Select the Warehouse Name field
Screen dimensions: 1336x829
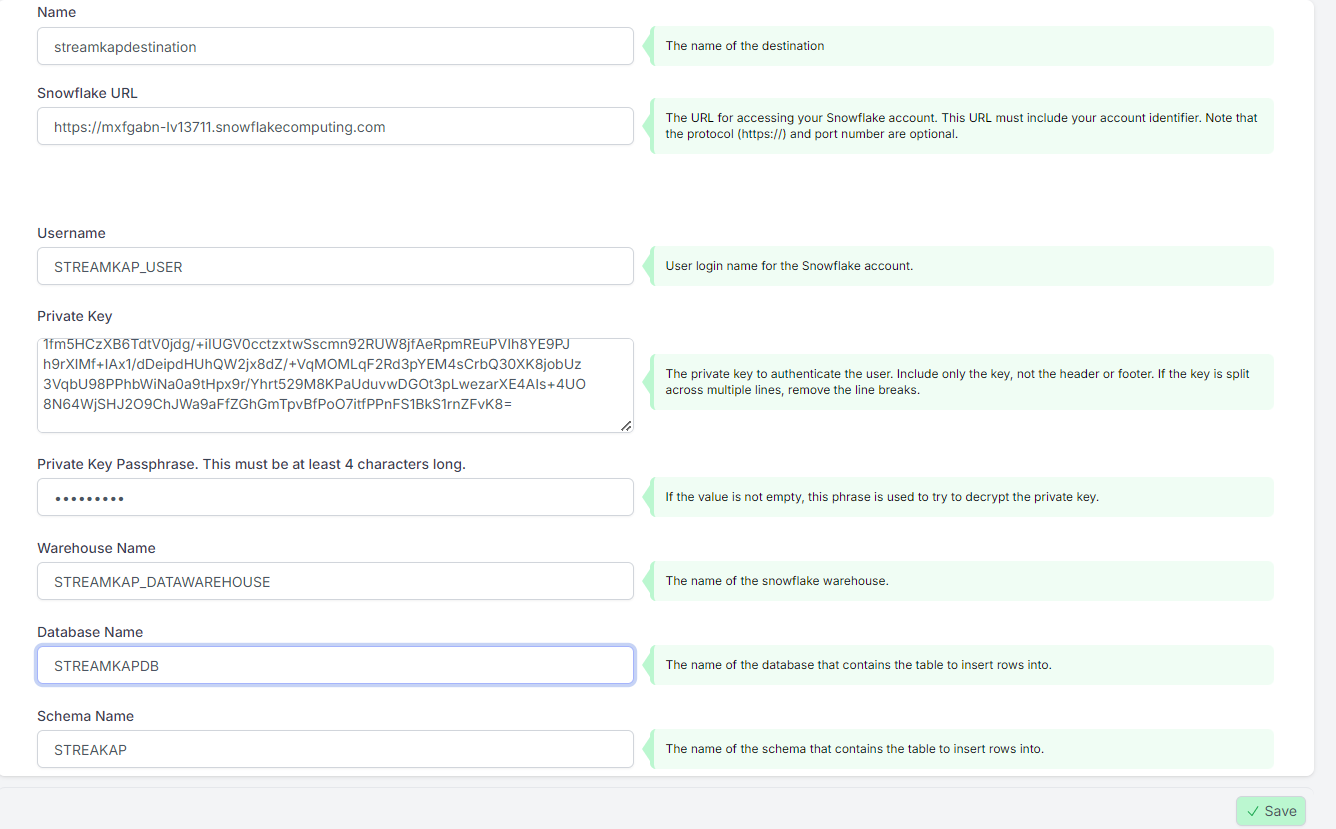click(335, 581)
